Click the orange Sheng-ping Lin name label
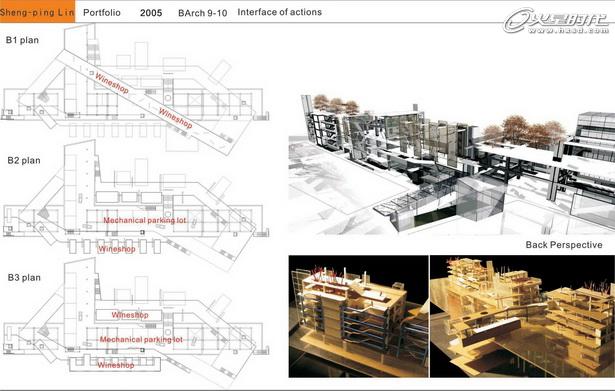Image resolution: width=615 pixels, height=391 pixels. [37, 12]
